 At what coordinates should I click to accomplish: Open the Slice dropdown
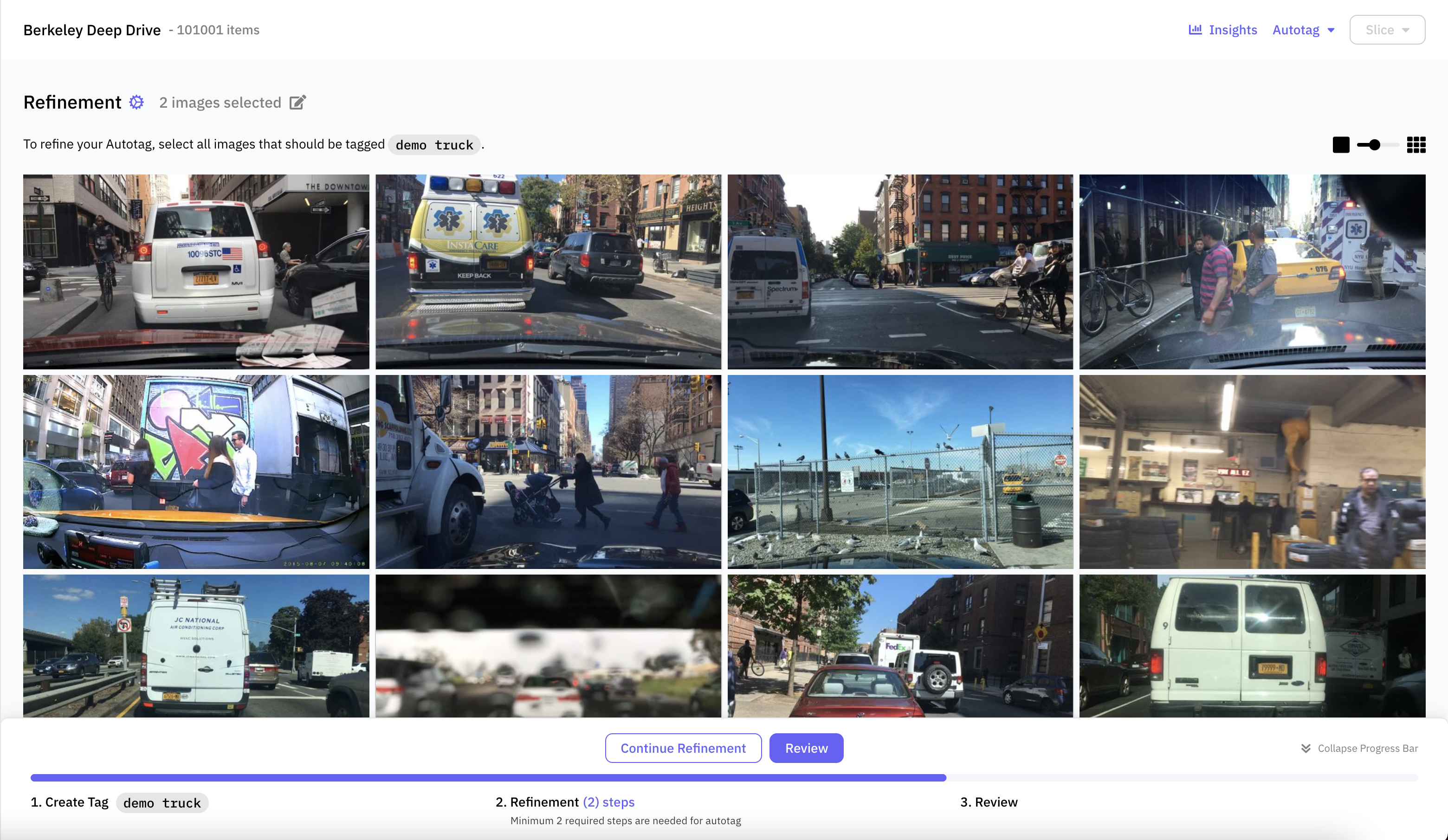pyautogui.click(x=1387, y=30)
